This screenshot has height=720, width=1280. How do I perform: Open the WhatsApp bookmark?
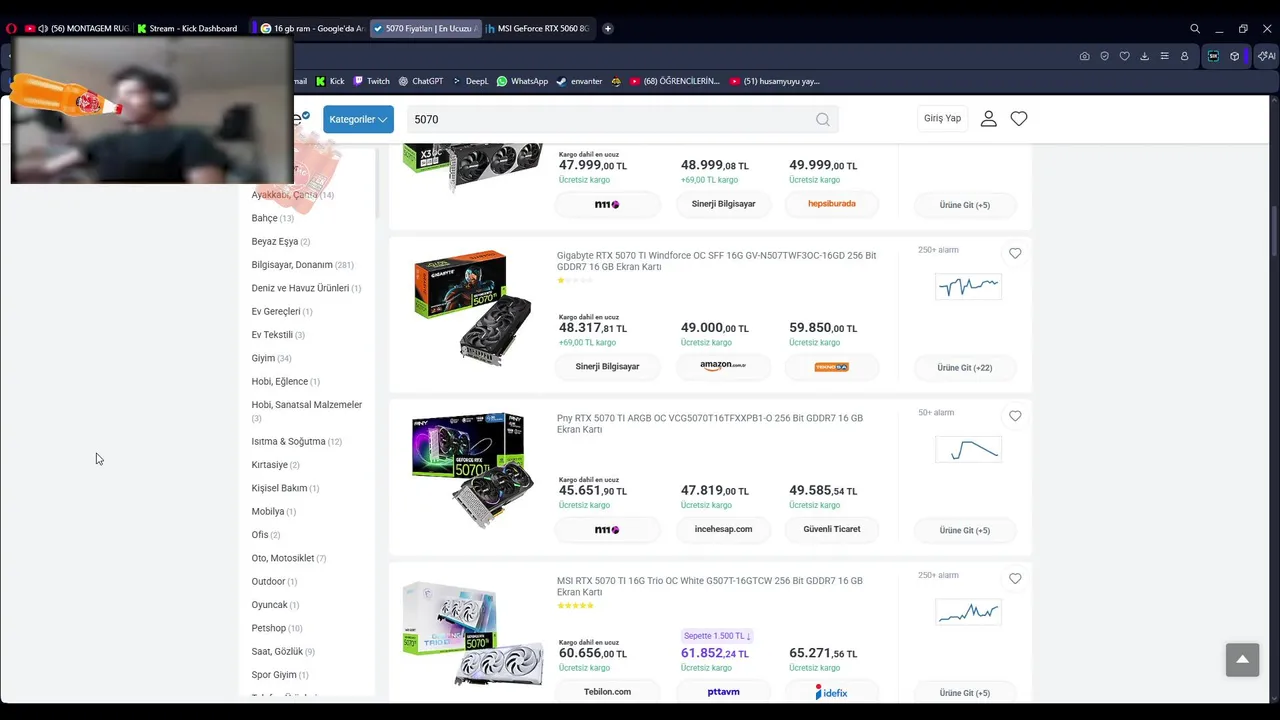pos(522,81)
